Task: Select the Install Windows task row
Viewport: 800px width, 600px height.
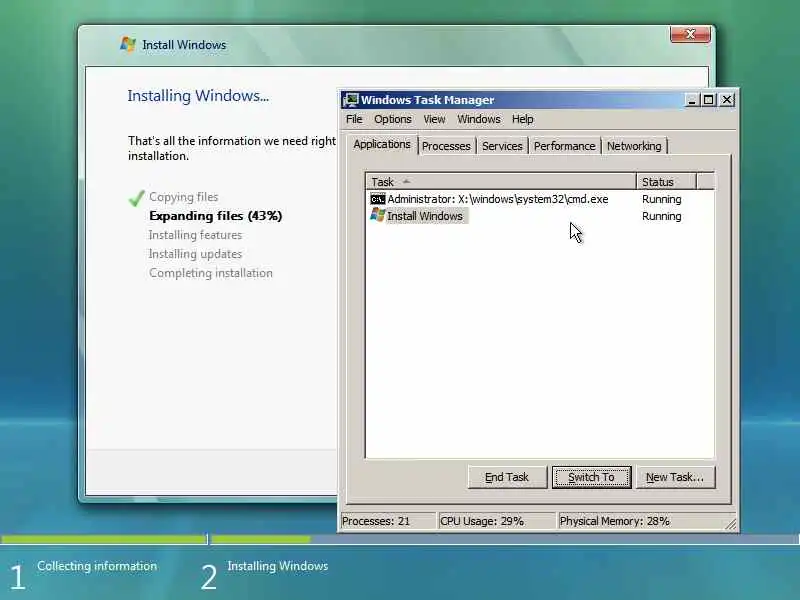Action: [540, 216]
